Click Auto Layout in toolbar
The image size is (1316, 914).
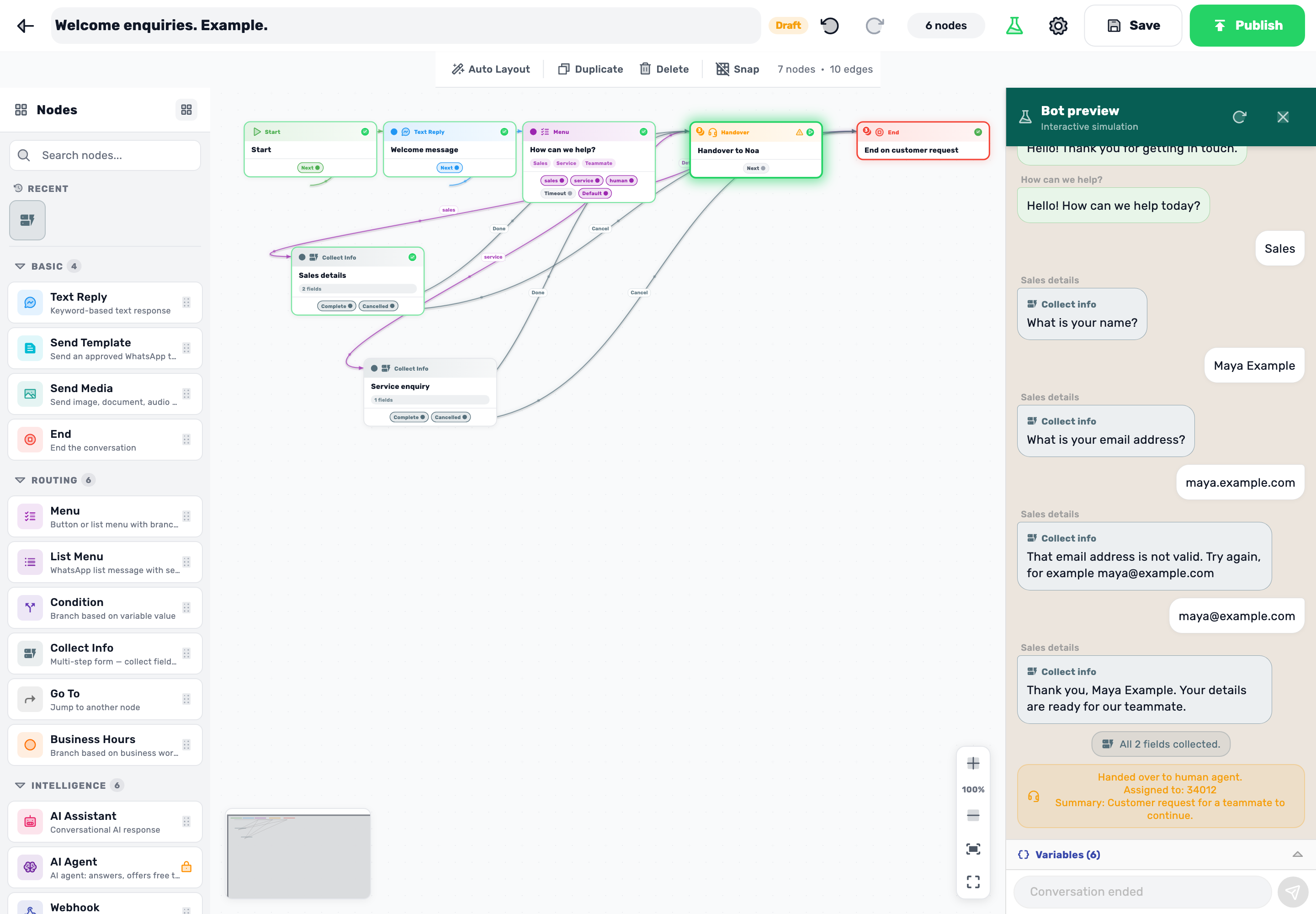(491, 69)
